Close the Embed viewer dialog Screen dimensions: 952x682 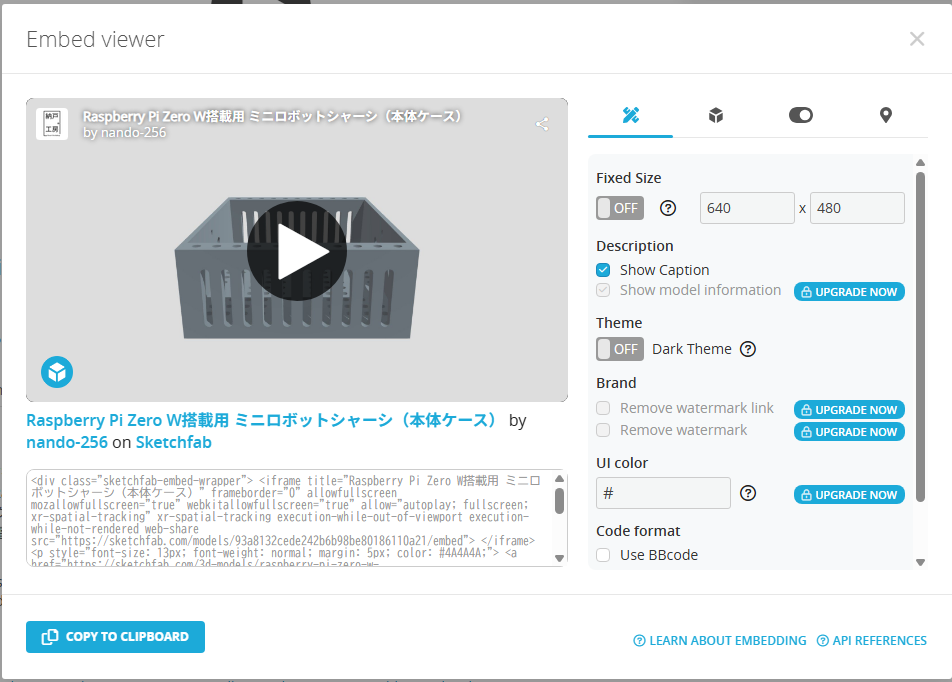pyautogui.click(x=917, y=39)
